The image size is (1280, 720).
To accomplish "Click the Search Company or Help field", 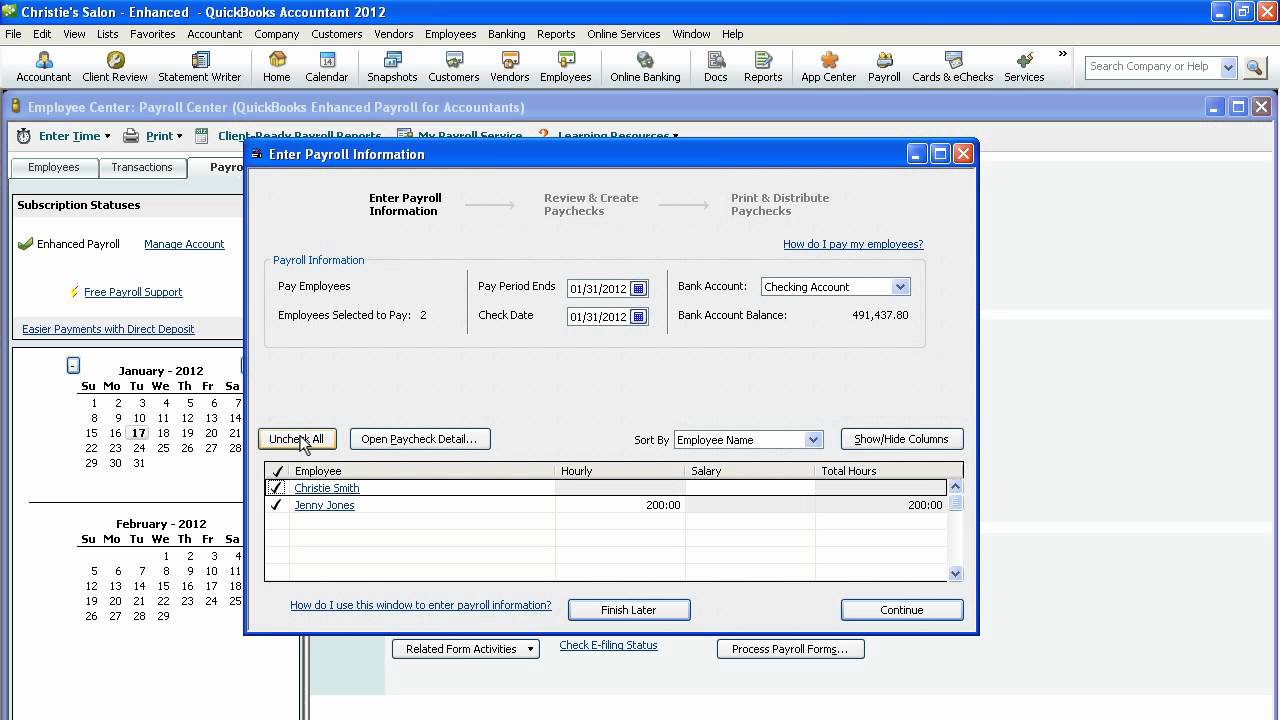I will (1151, 67).
